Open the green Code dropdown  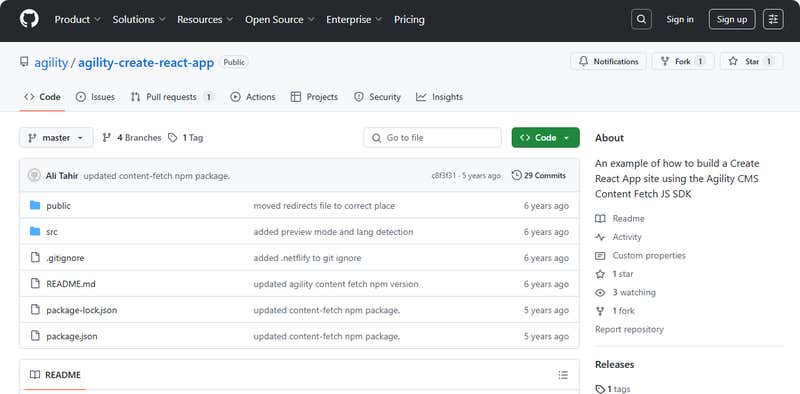point(545,137)
